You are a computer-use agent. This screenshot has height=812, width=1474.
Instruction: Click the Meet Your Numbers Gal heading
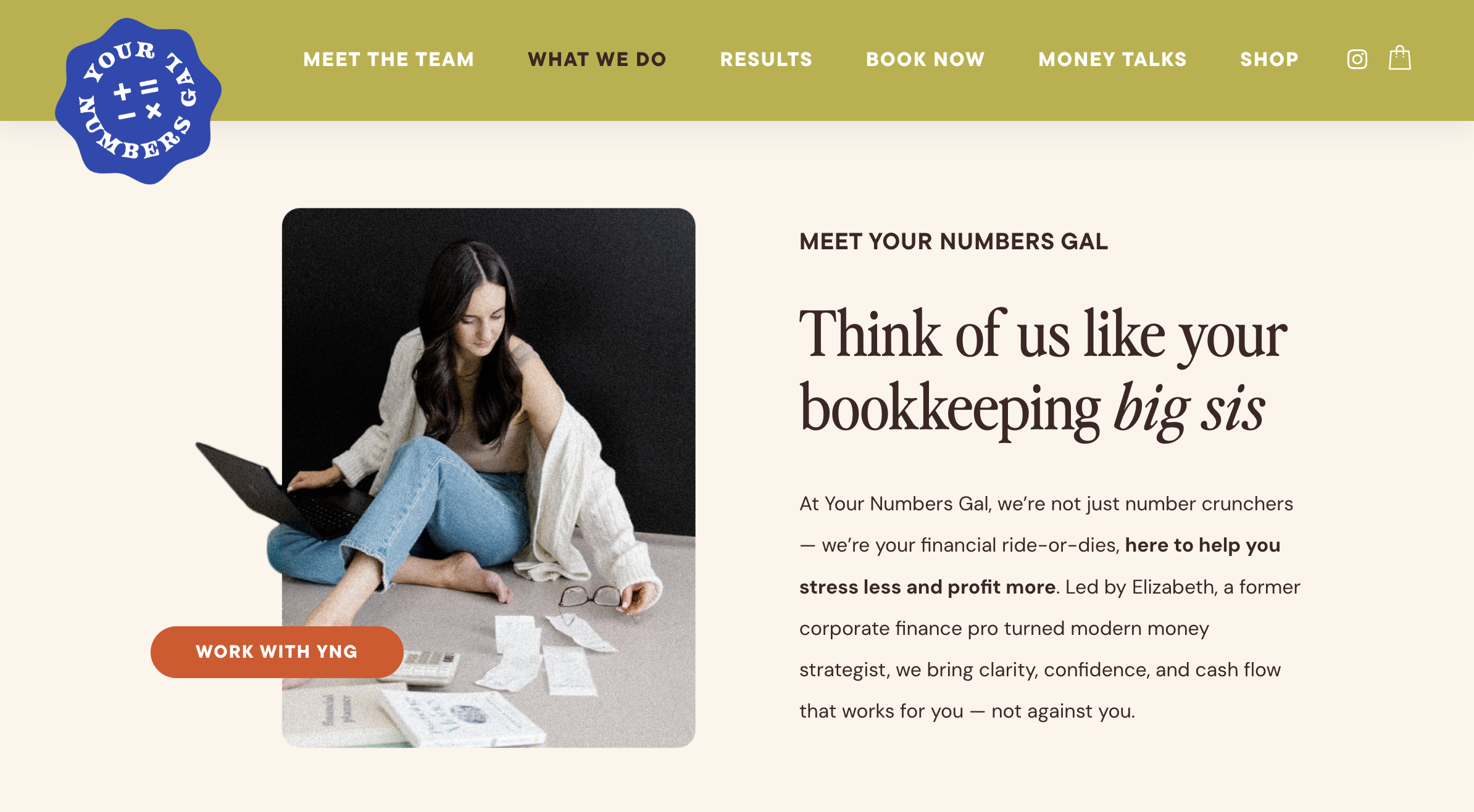954,241
